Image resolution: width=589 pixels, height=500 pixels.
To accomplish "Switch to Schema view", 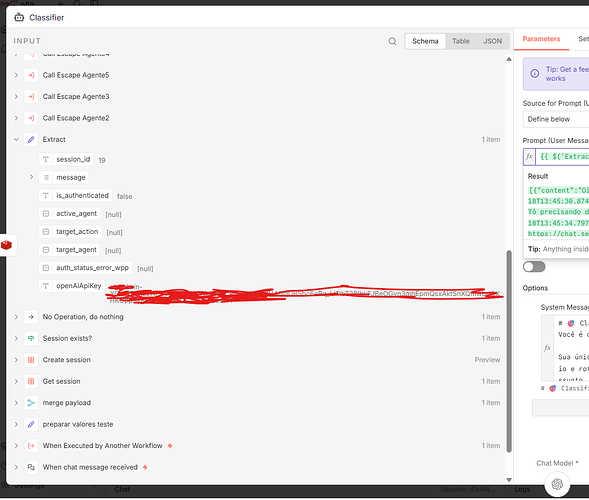I will pyautogui.click(x=425, y=41).
